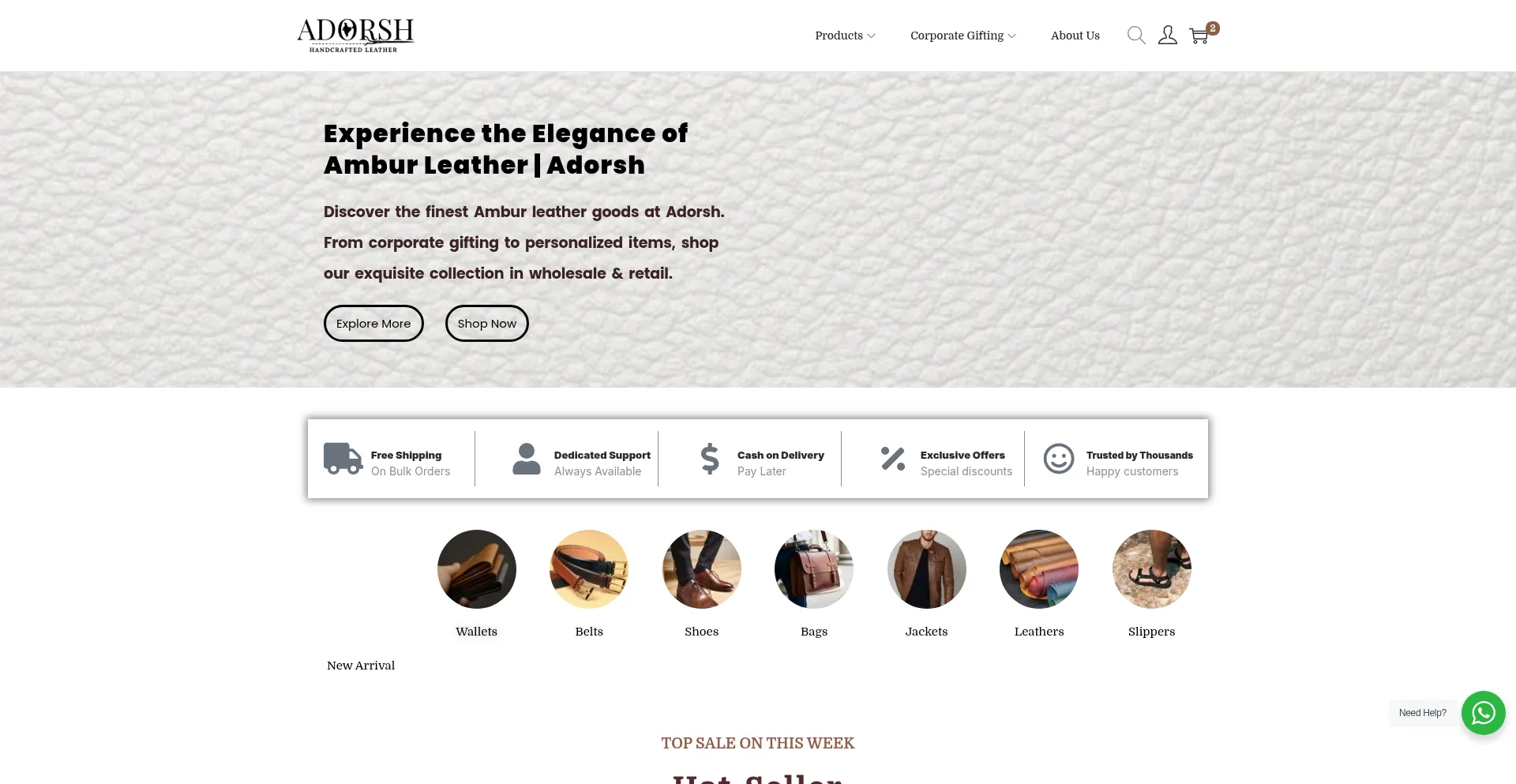View the shopping cart icon
1516x784 pixels.
click(1199, 36)
